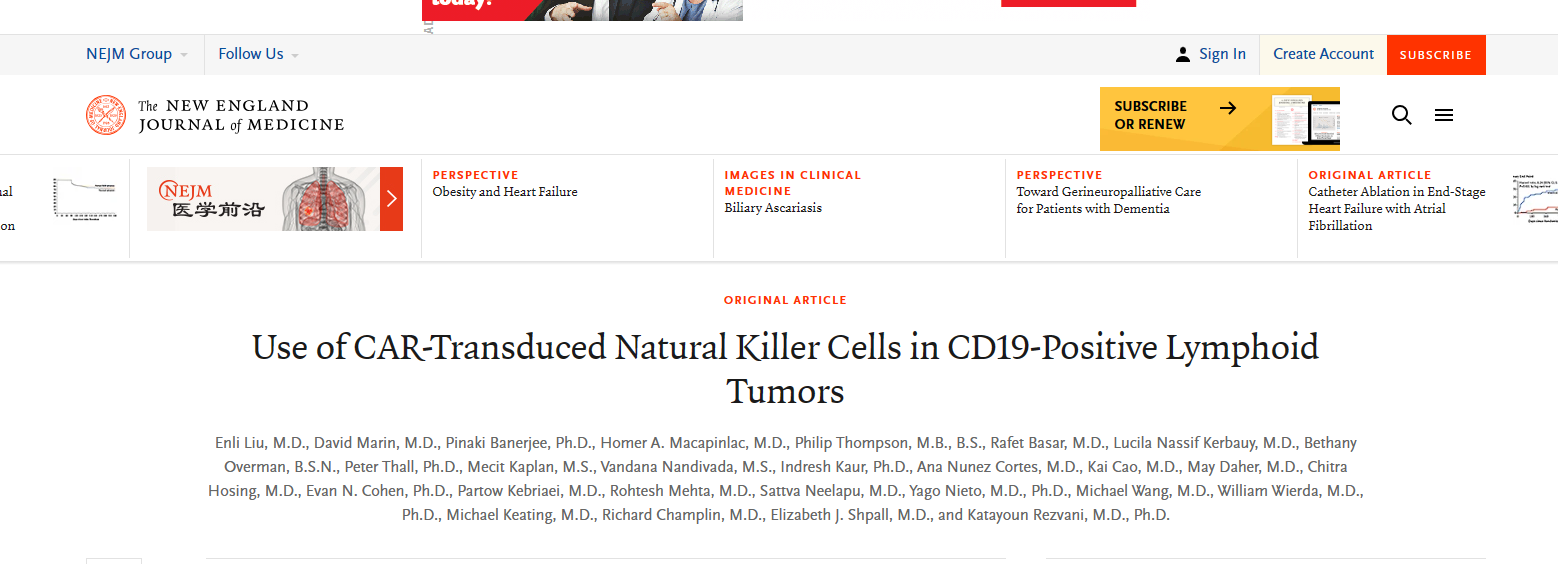Click The New England Journal of Medicine wordmark

pos(241,115)
